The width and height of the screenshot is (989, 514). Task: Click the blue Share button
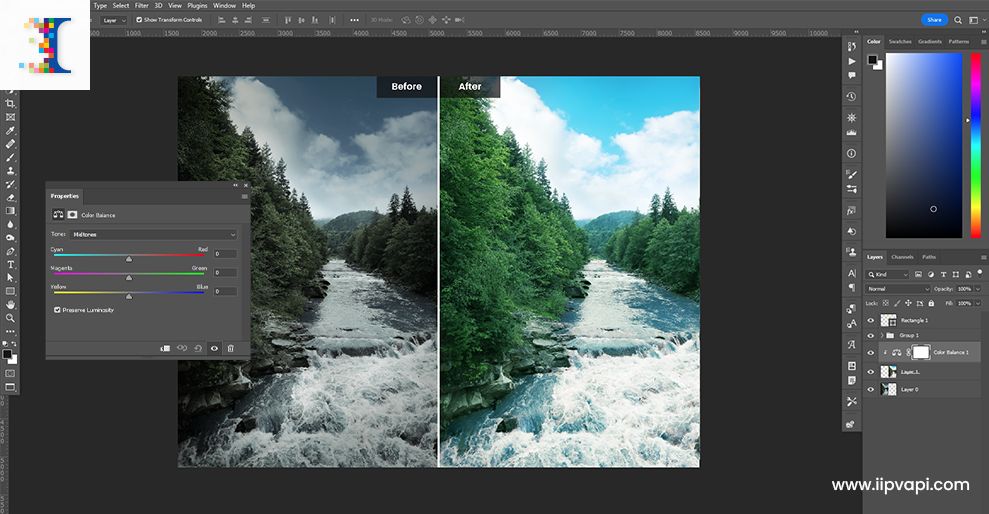(934, 19)
